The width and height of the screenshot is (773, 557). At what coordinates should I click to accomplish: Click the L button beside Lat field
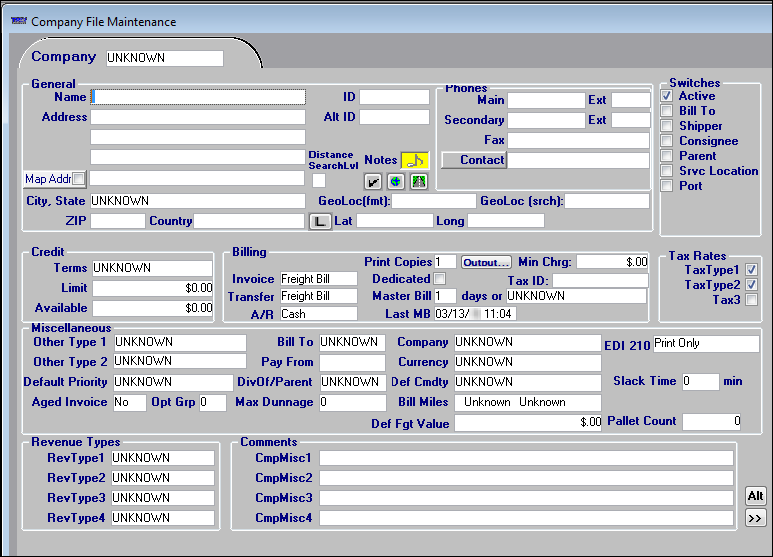319,221
